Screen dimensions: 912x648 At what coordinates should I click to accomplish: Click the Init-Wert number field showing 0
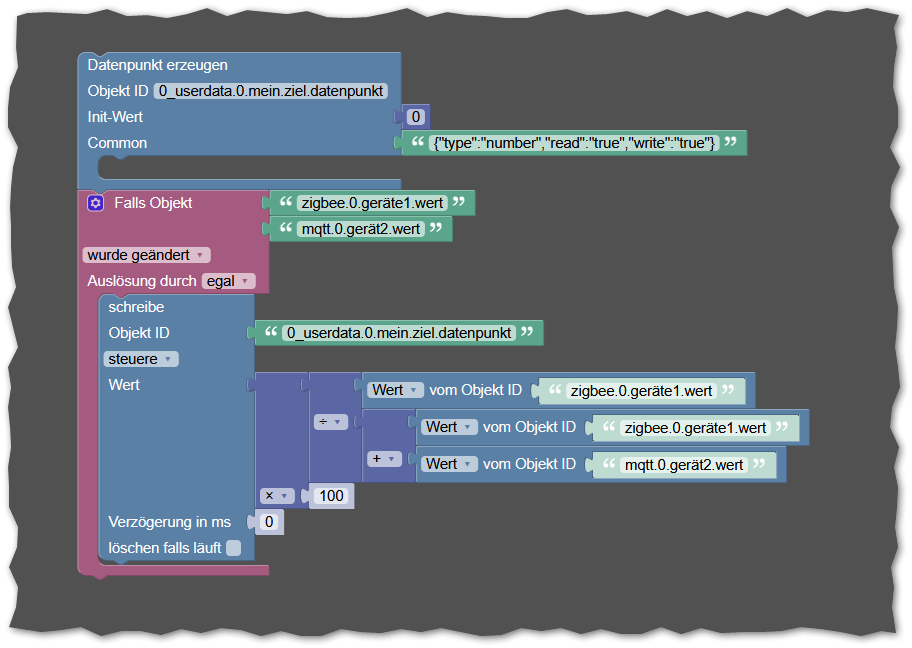pyautogui.click(x=414, y=116)
